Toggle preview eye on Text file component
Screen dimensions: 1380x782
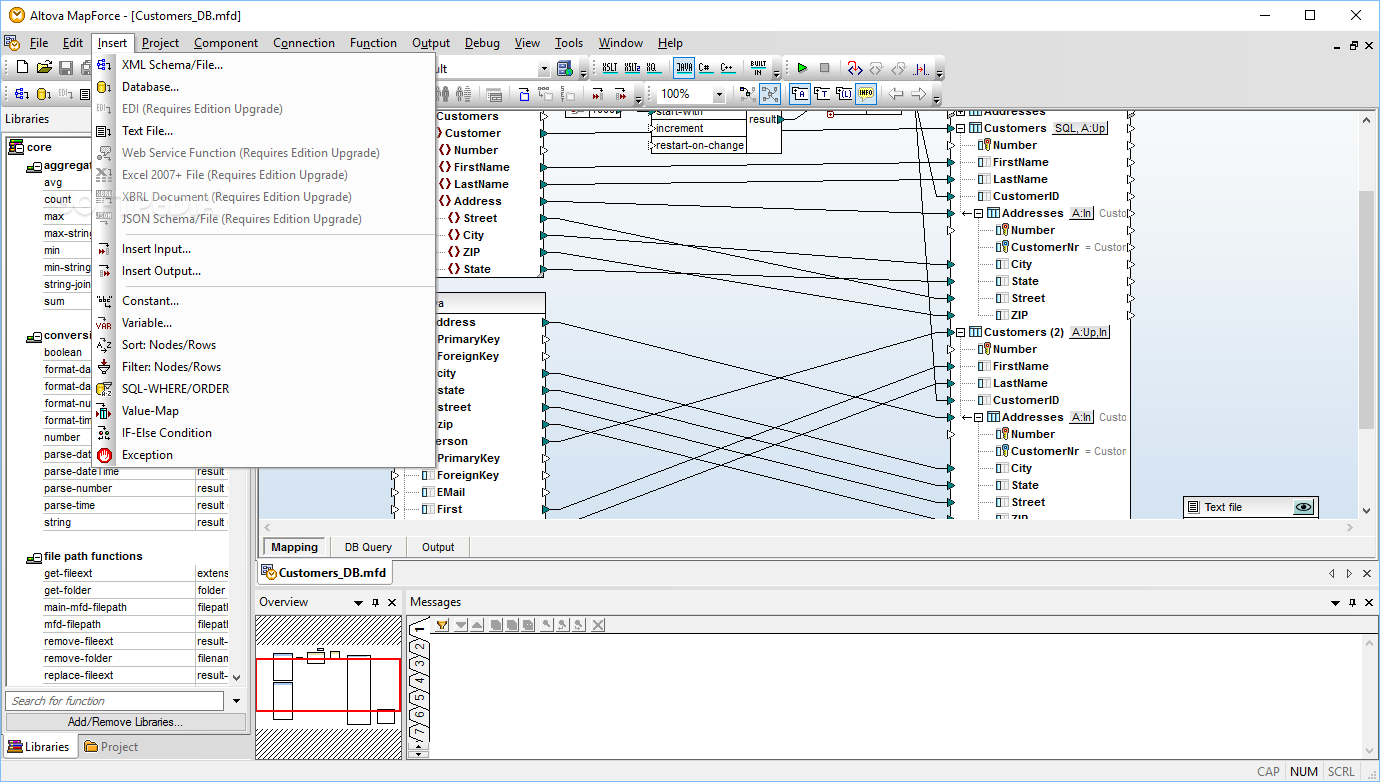(x=1303, y=507)
